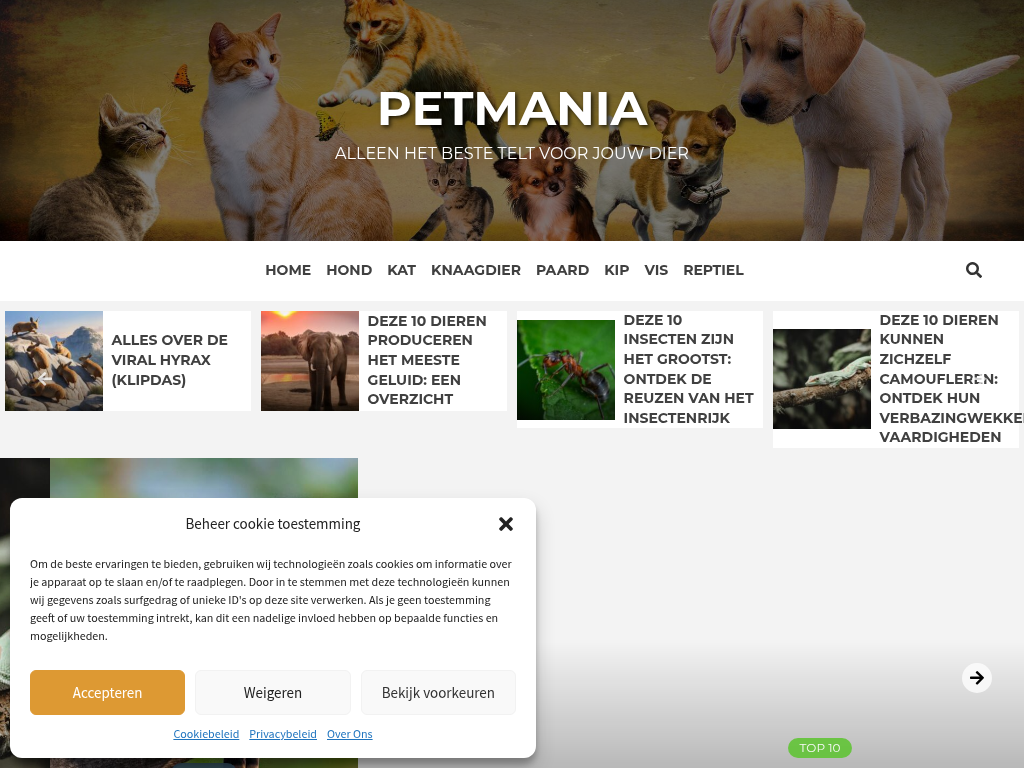Close the cookie consent dialog
Screen dimensions: 1024x768
pos(505,524)
